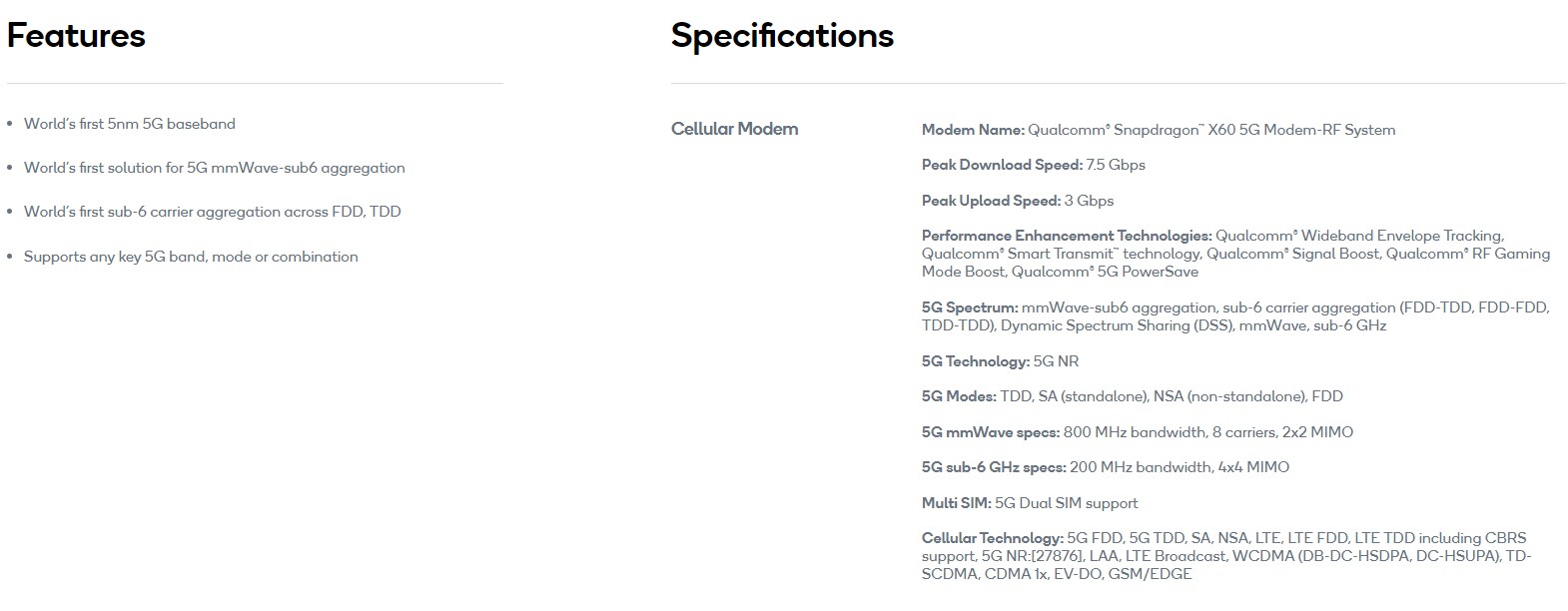Click the Features heading
This screenshot has height=611, width=1568.
click(76, 36)
